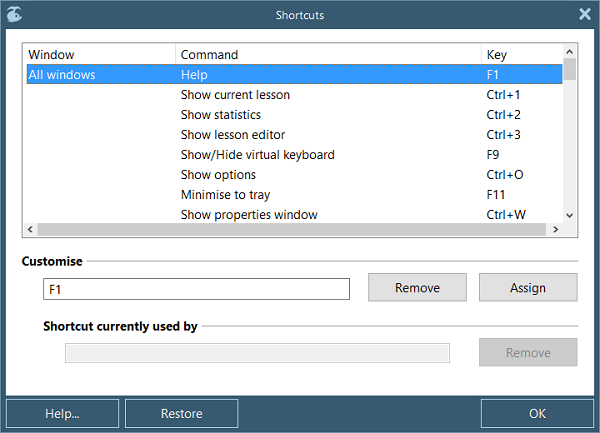Click the list's scroll up arrow
Viewport: 600px width, 433px height.
click(569, 51)
